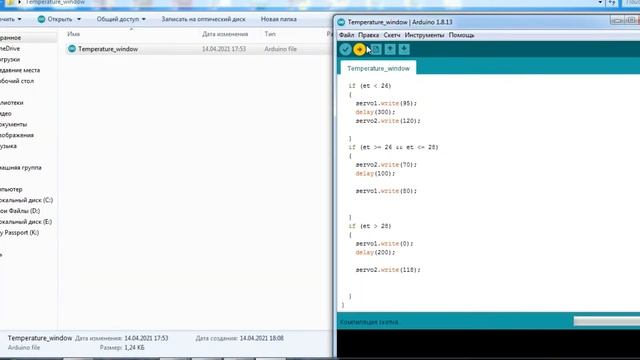Click Дата создания 14.04.2021 18:08 detail
640x360 pixels.
240,338
